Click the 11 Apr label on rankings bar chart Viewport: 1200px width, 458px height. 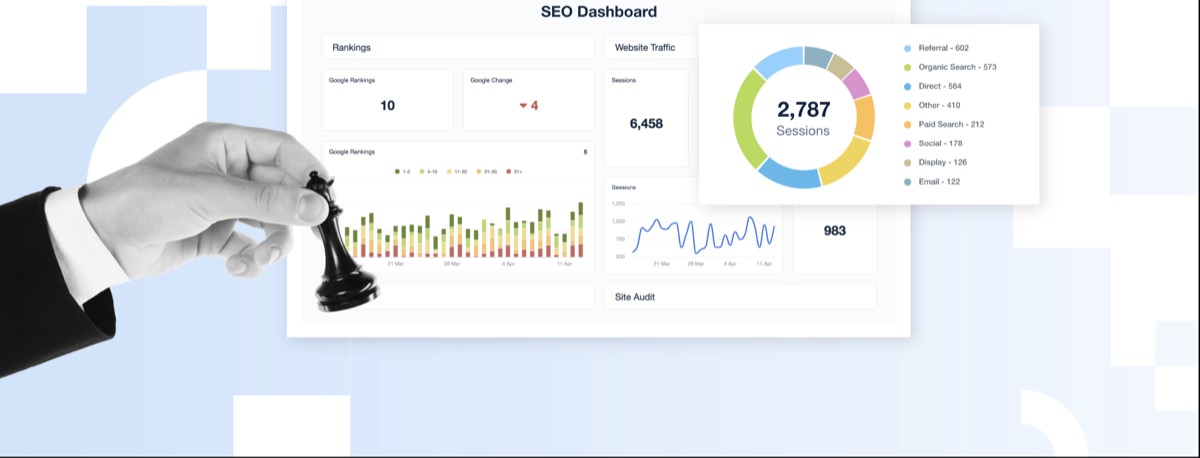click(x=563, y=264)
